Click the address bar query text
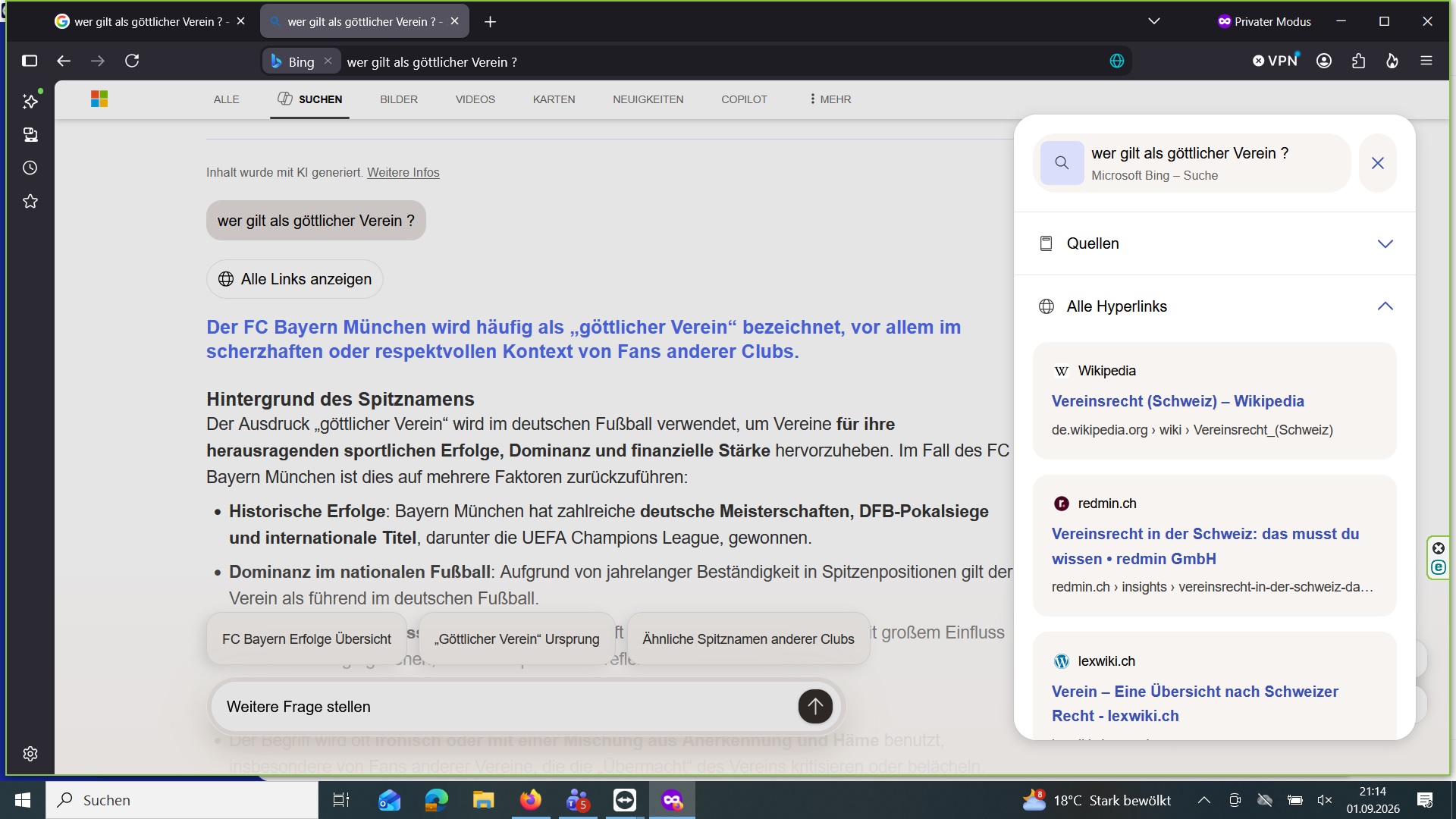This screenshot has width=1456, height=819. (x=431, y=62)
